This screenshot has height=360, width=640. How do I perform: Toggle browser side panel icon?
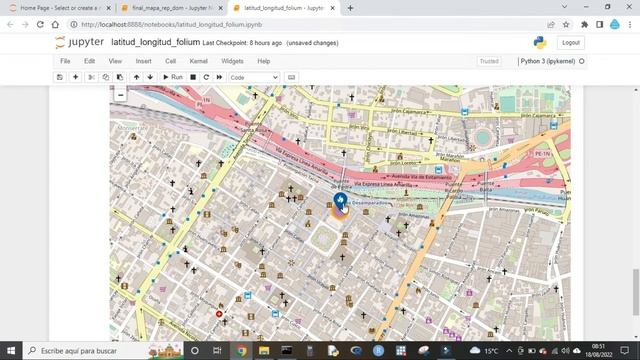point(600,24)
